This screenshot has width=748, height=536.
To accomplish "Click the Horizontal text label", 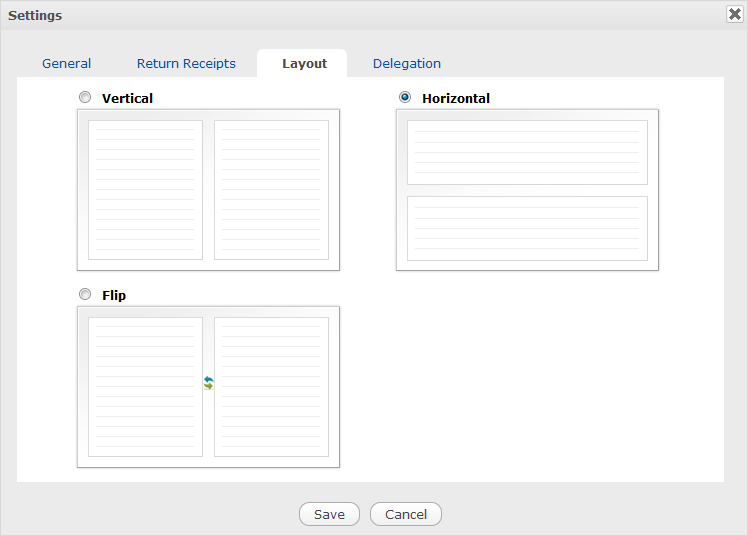I will coord(455,99).
